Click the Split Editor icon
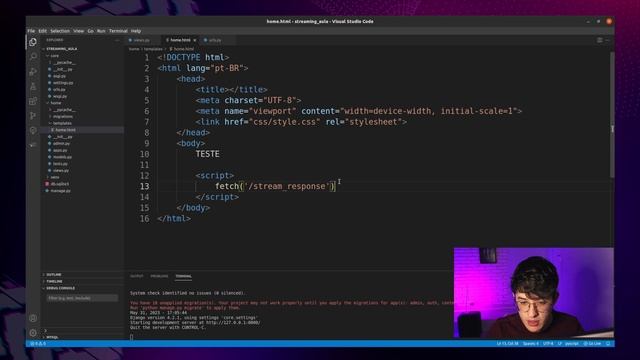Viewport: 640px width, 360px height. tap(600, 40)
